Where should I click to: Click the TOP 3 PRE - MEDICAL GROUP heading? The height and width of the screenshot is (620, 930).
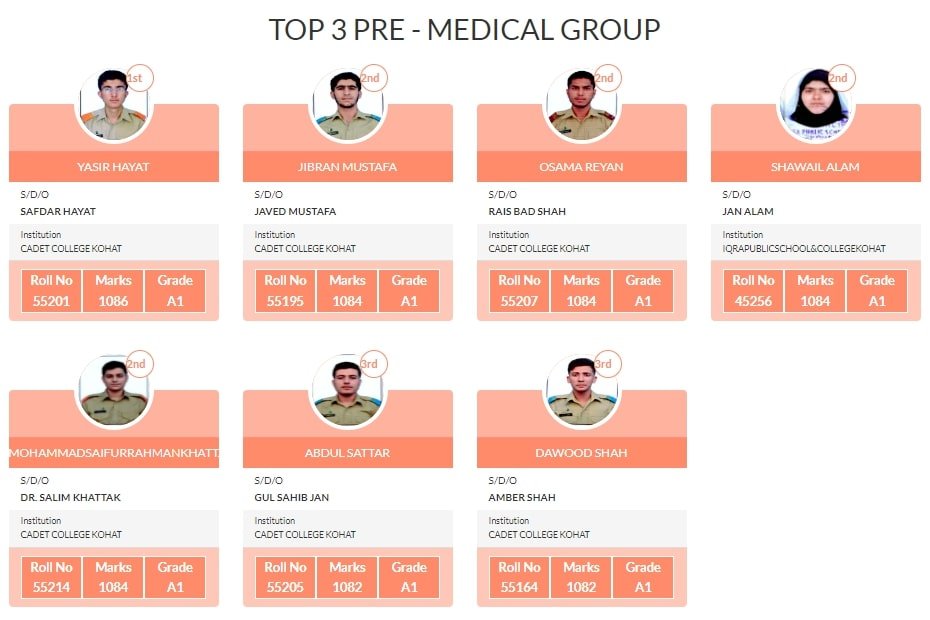(x=465, y=30)
